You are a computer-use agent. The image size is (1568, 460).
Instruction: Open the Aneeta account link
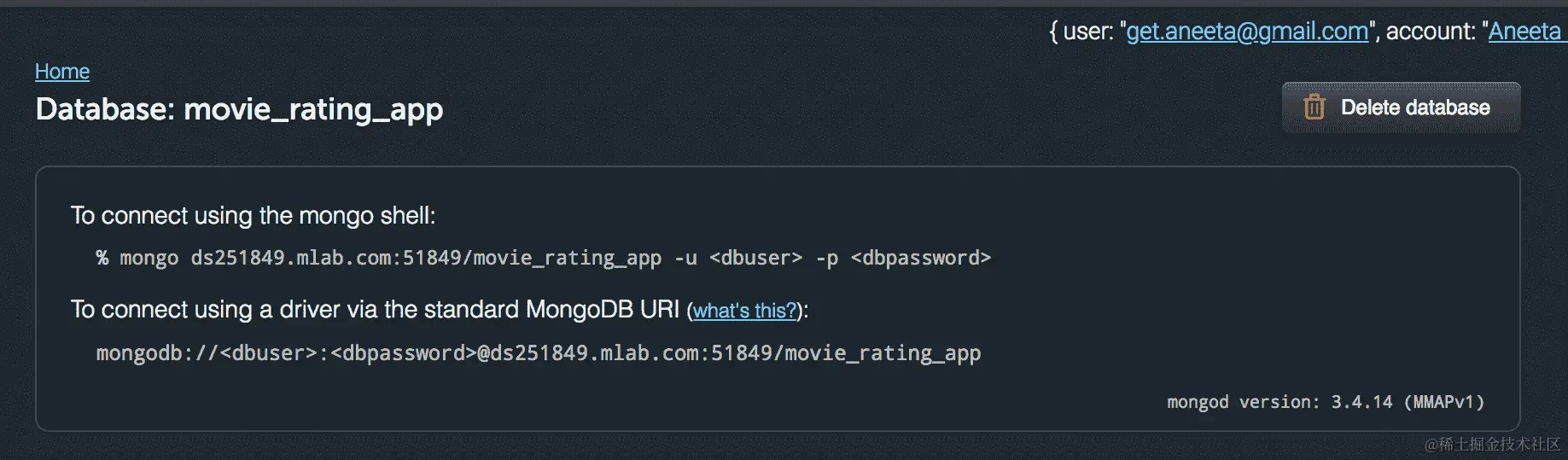coord(1524,32)
